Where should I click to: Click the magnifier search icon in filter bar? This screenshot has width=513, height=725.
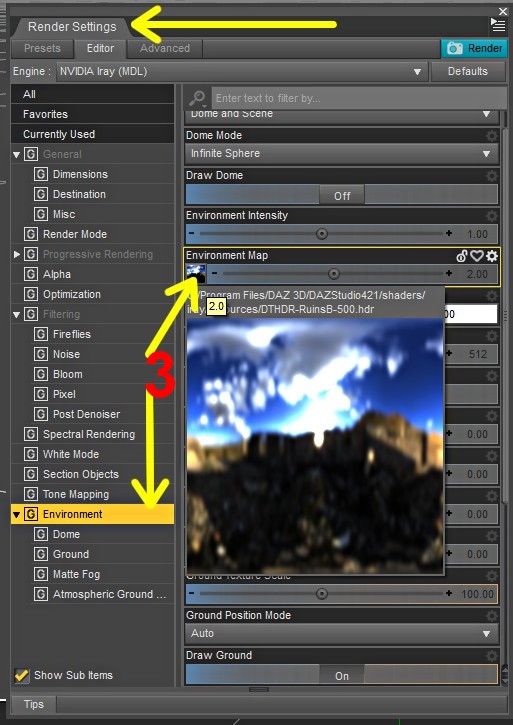click(197, 98)
